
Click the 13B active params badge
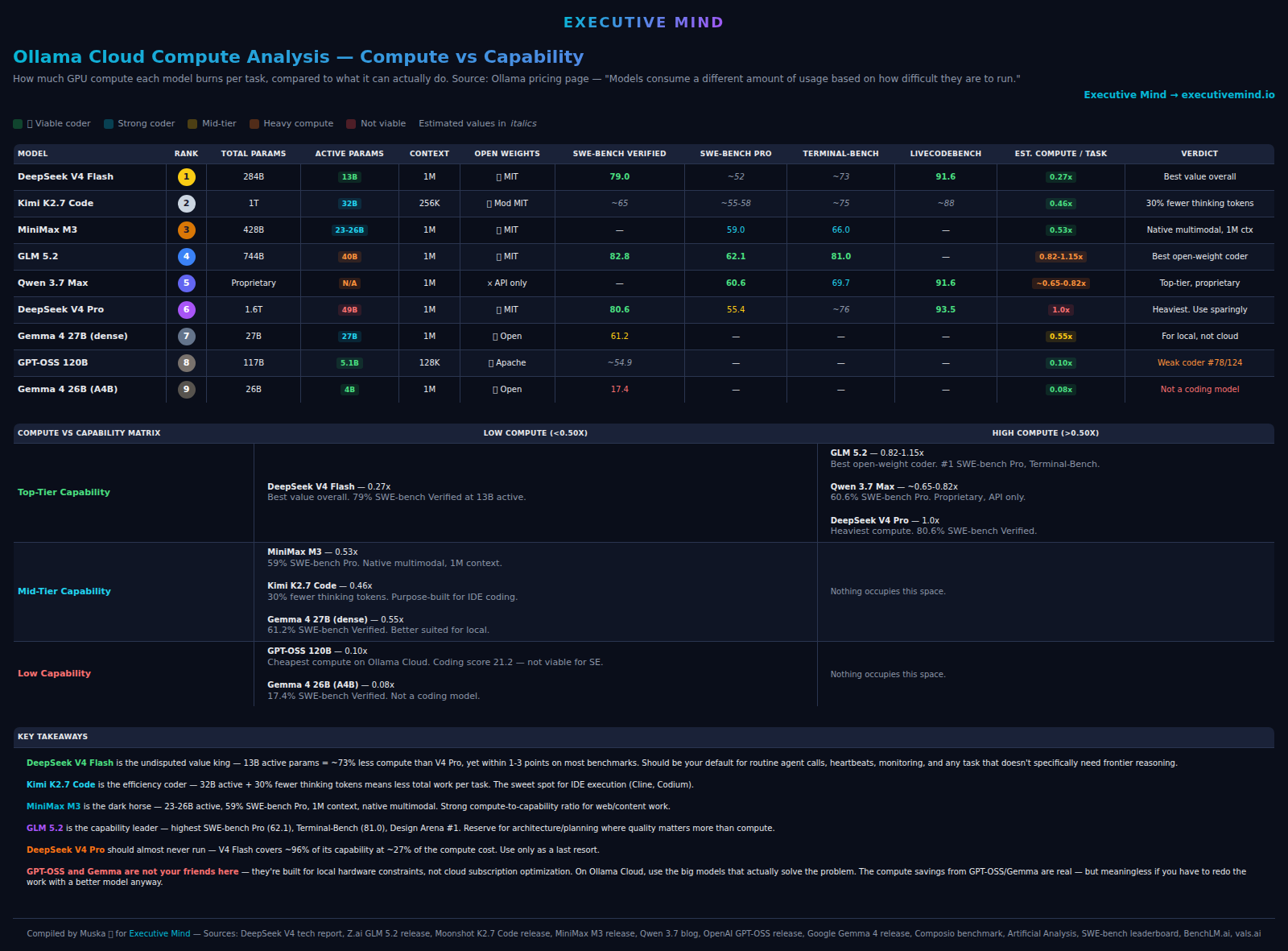pos(349,177)
